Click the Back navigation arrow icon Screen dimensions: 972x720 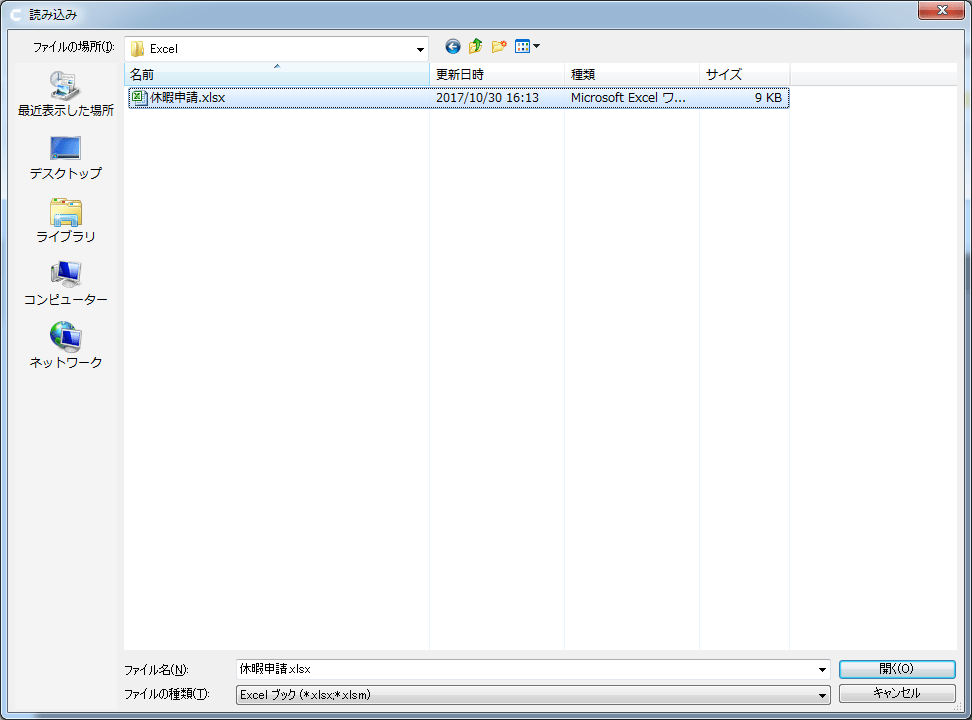[x=453, y=46]
